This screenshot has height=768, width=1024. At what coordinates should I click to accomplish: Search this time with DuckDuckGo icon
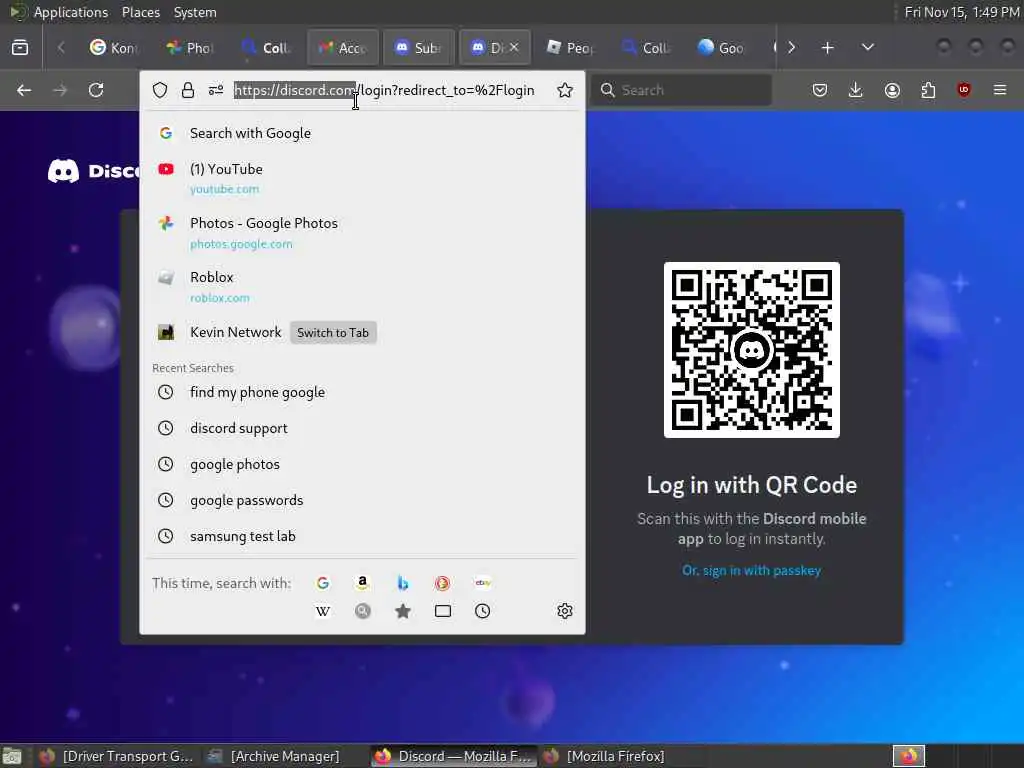tap(443, 583)
